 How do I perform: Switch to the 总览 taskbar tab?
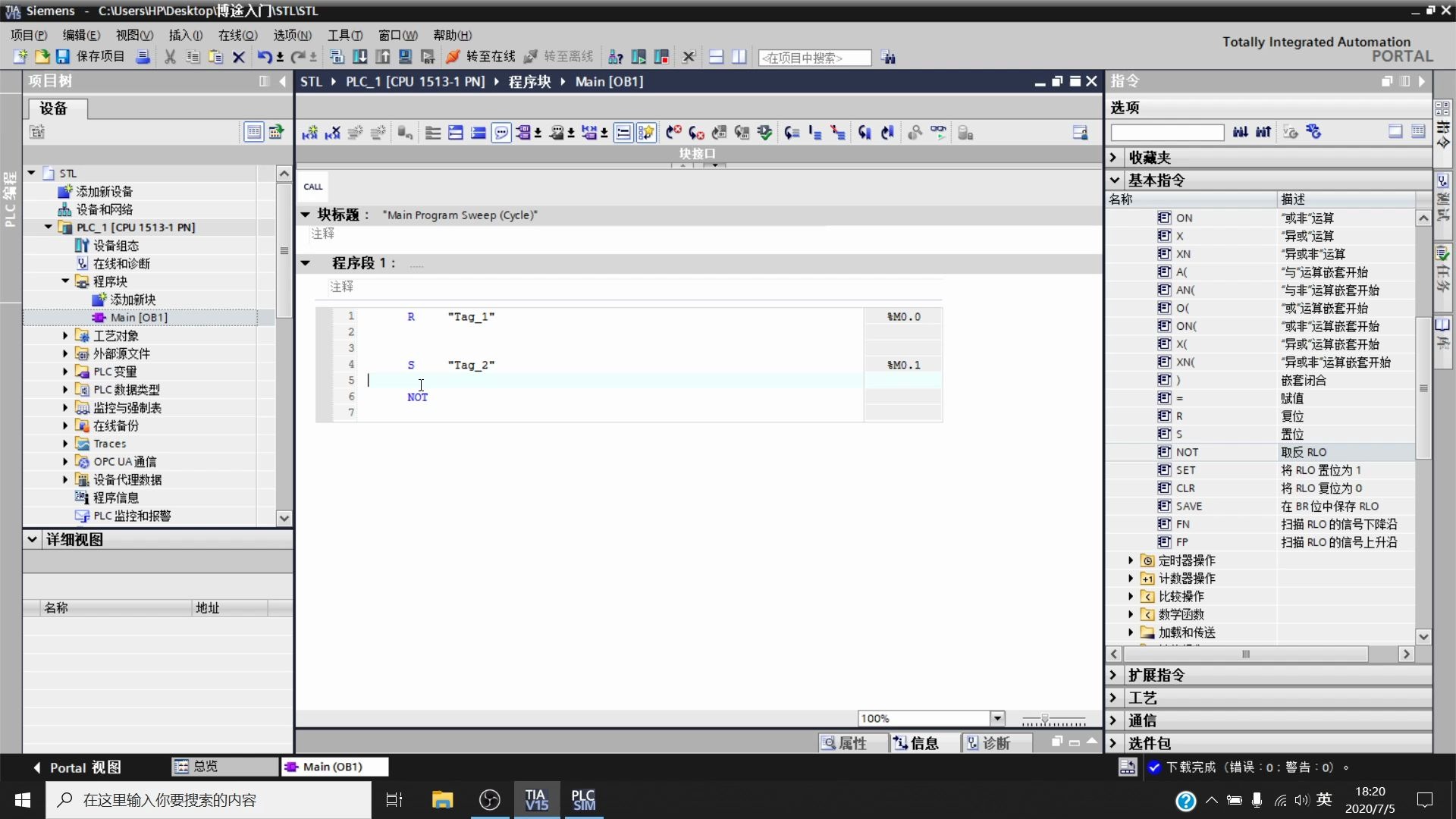pos(225,767)
